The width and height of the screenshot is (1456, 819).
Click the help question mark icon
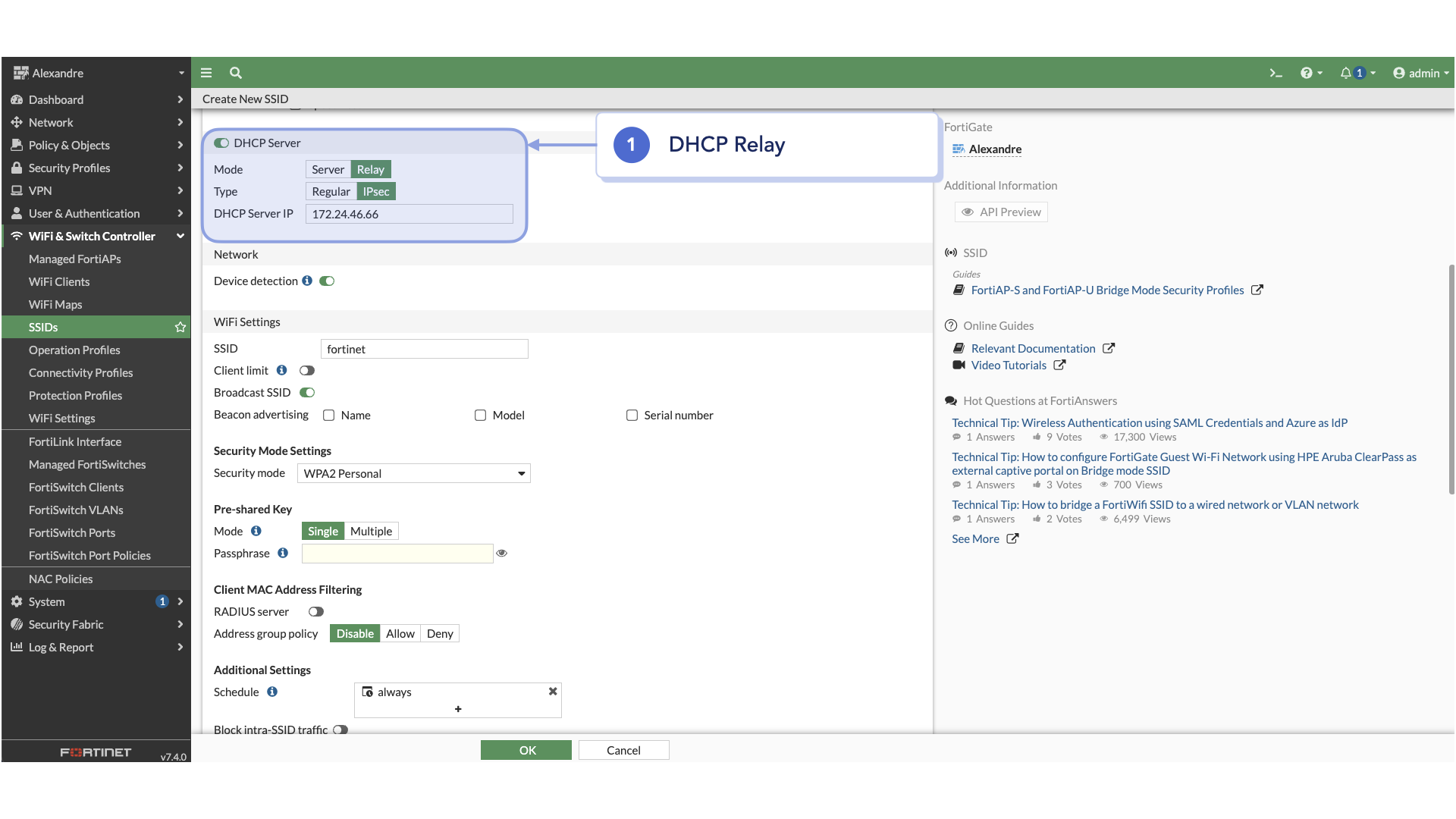pyautogui.click(x=1306, y=73)
